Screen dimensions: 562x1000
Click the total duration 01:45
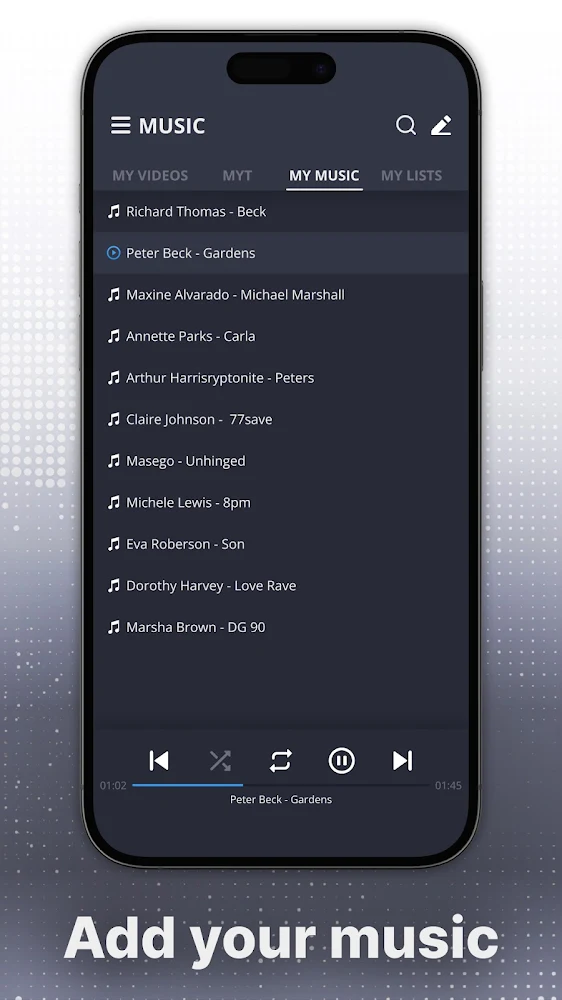pos(448,786)
